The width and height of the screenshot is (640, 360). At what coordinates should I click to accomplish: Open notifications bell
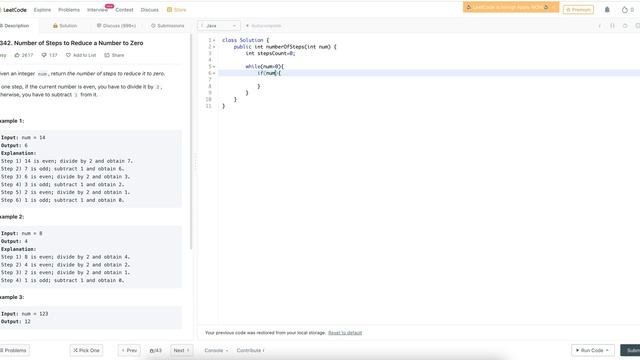(607, 9)
